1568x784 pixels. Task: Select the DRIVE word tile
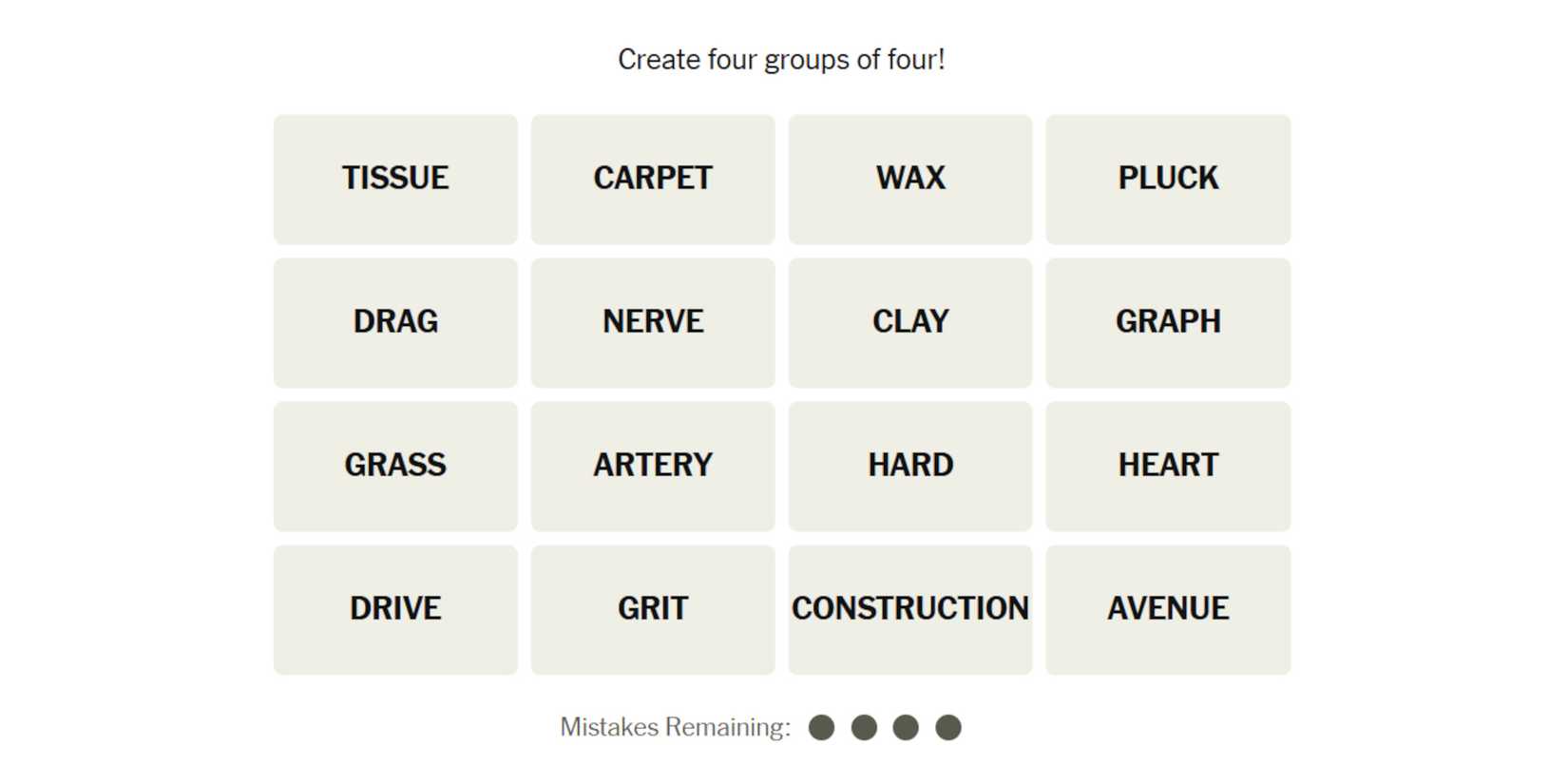pyautogui.click(x=395, y=609)
